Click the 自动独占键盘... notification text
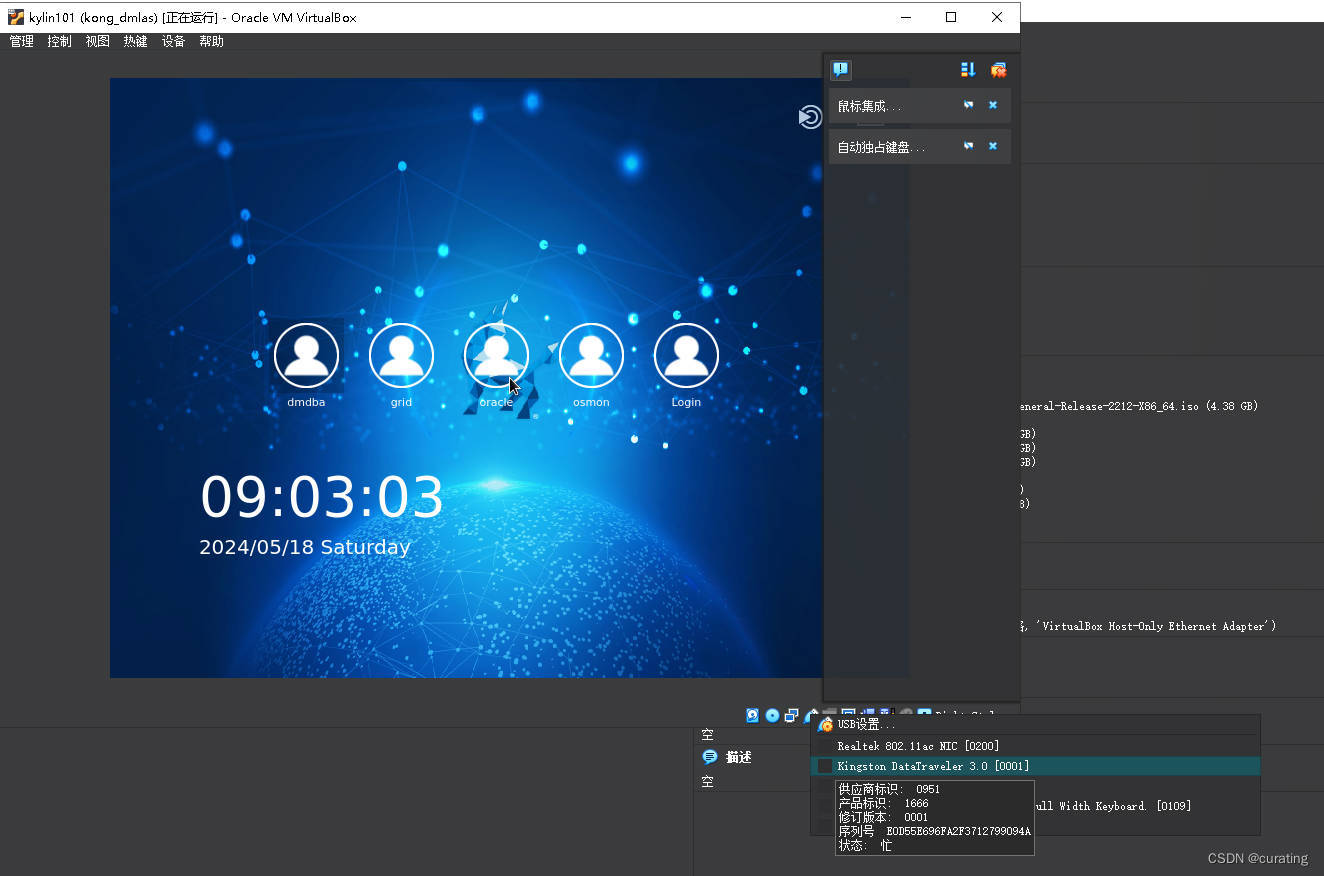This screenshot has width=1324, height=876. (x=881, y=147)
